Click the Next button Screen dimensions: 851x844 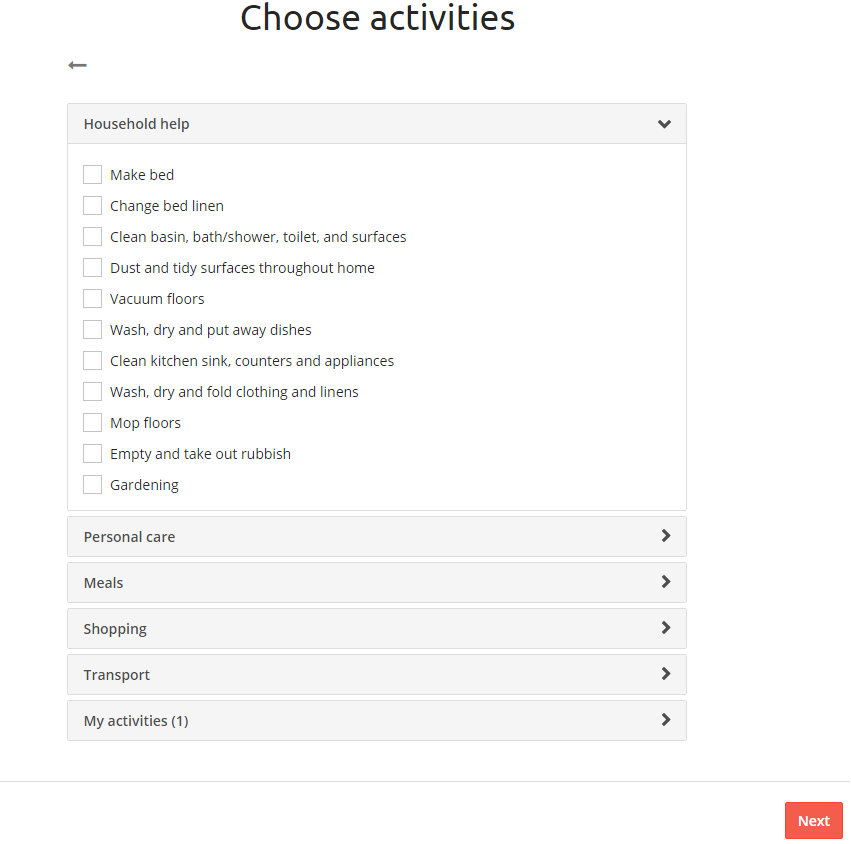coord(814,821)
